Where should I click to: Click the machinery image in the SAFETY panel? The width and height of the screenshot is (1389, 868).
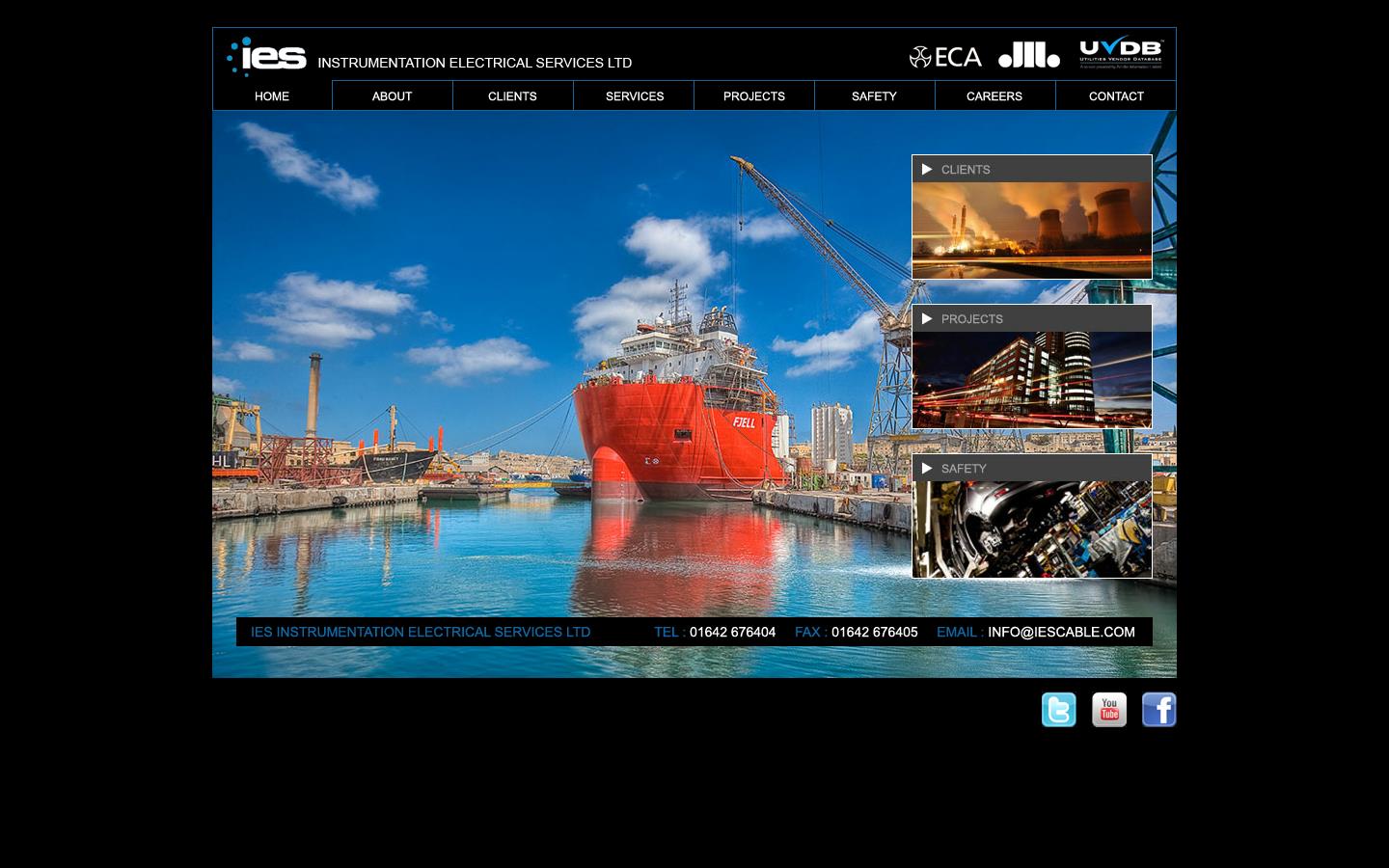(x=1031, y=528)
